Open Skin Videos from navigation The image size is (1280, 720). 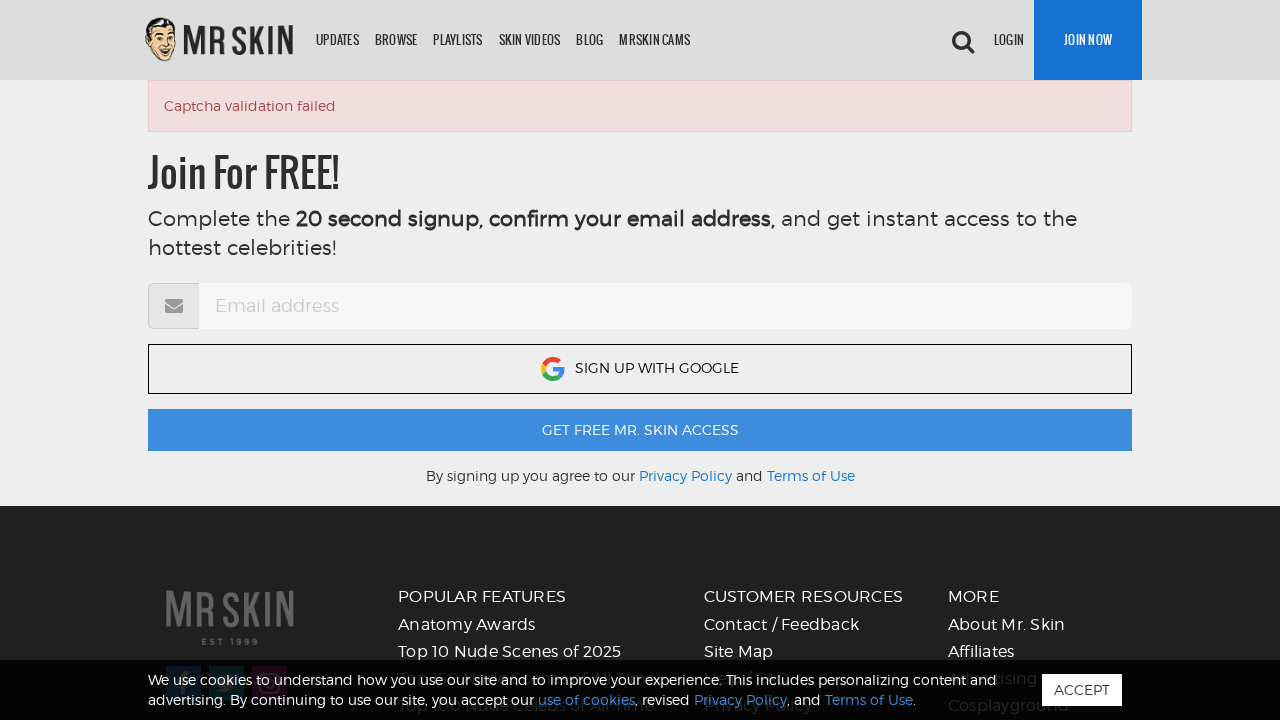(529, 40)
